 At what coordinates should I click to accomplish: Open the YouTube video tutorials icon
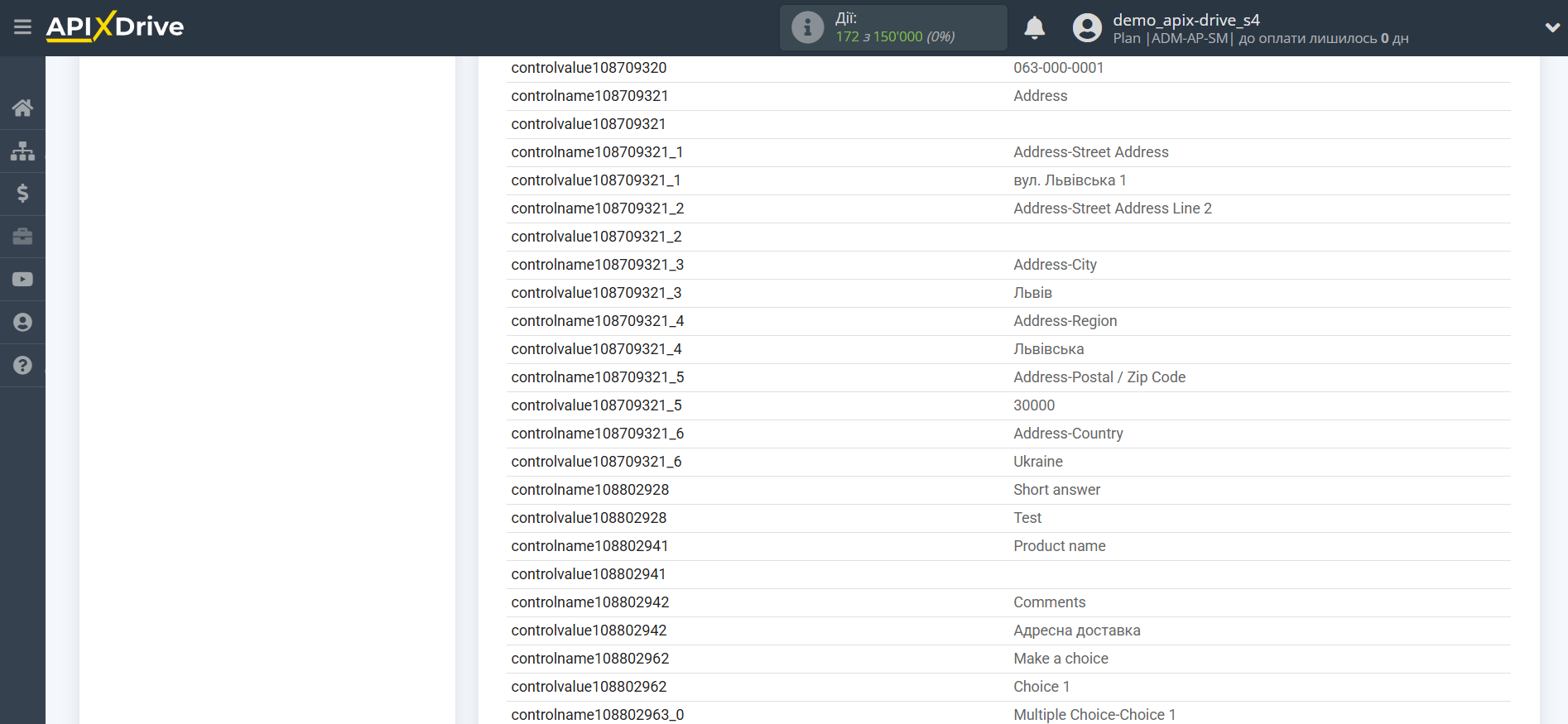pyautogui.click(x=22, y=280)
